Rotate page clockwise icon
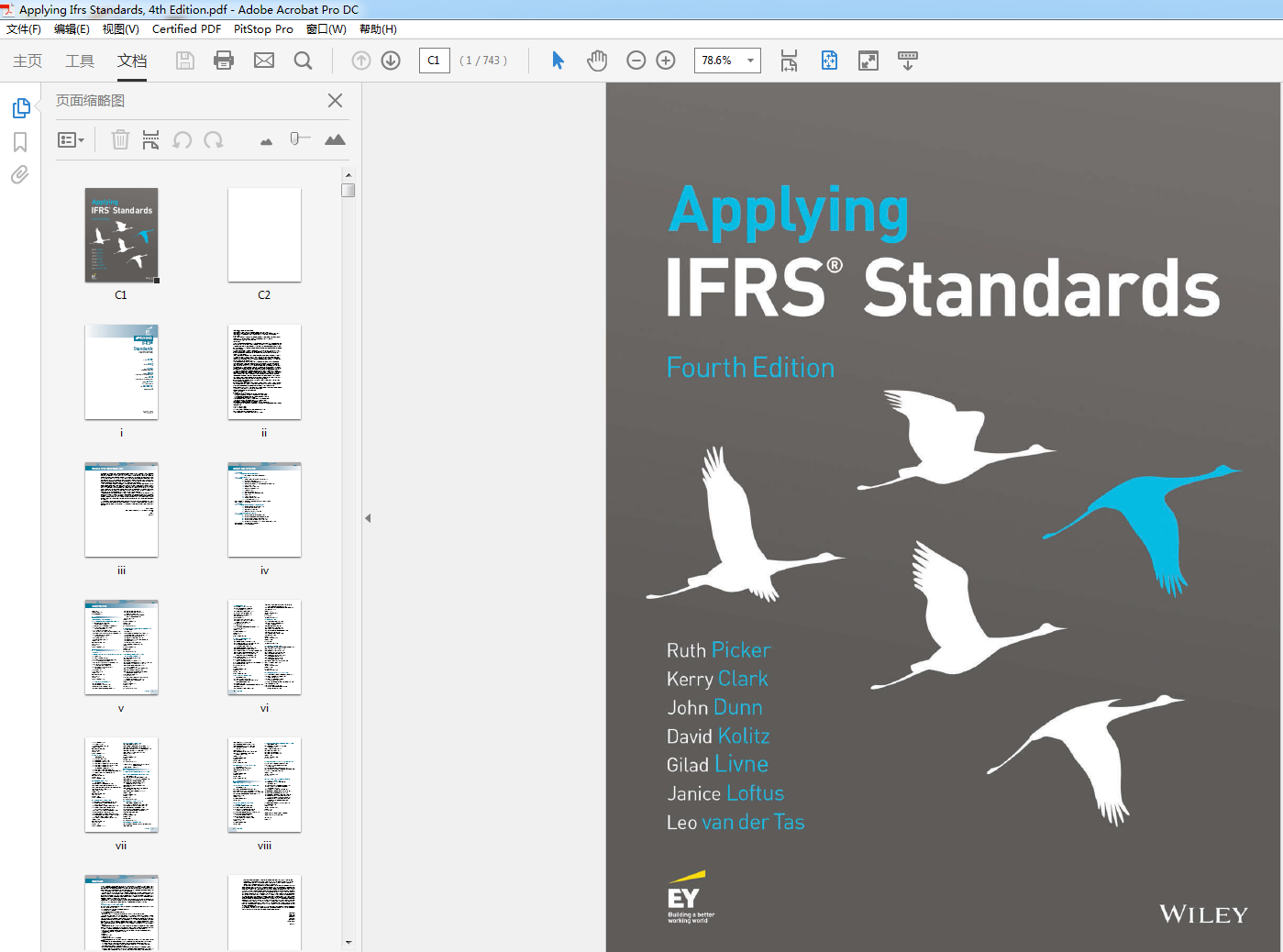 click(214, 139)
